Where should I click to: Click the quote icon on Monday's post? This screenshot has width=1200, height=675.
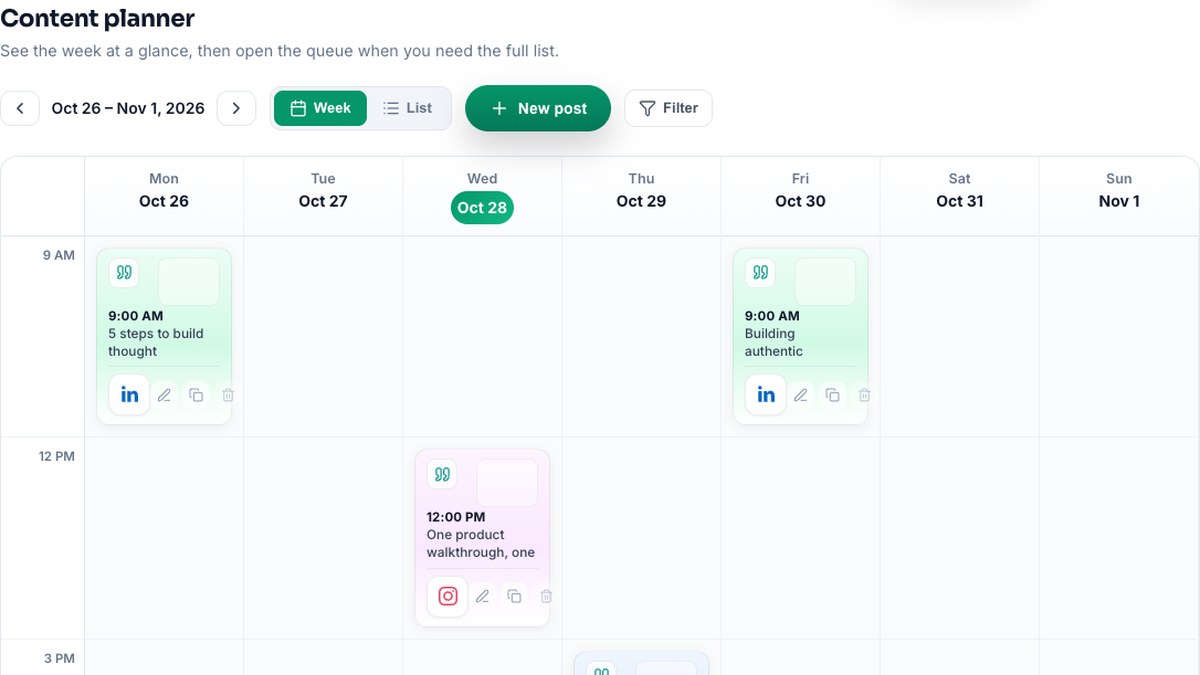tap(124, 273)
